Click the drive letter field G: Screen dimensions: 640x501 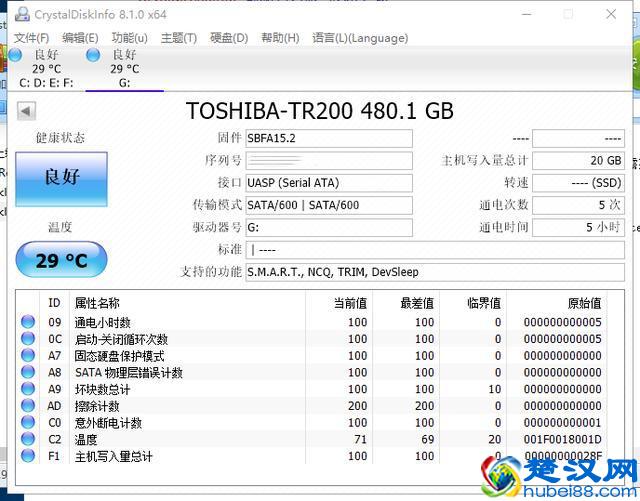(x=329, y=227)
